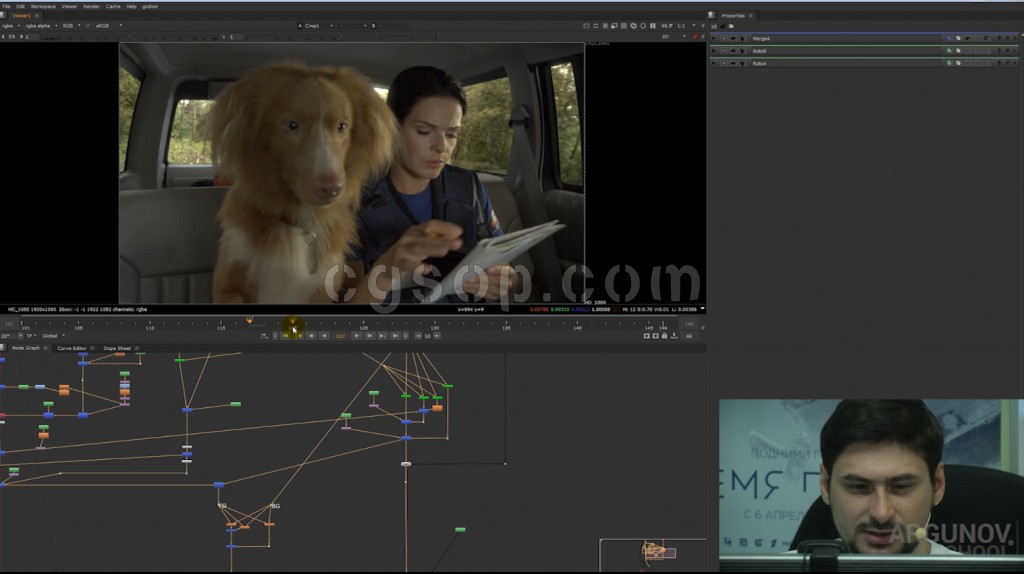Screen dimensions: 1024x574
Task: Switch to the Curve Editor tab
Action: tap(71, 348)
